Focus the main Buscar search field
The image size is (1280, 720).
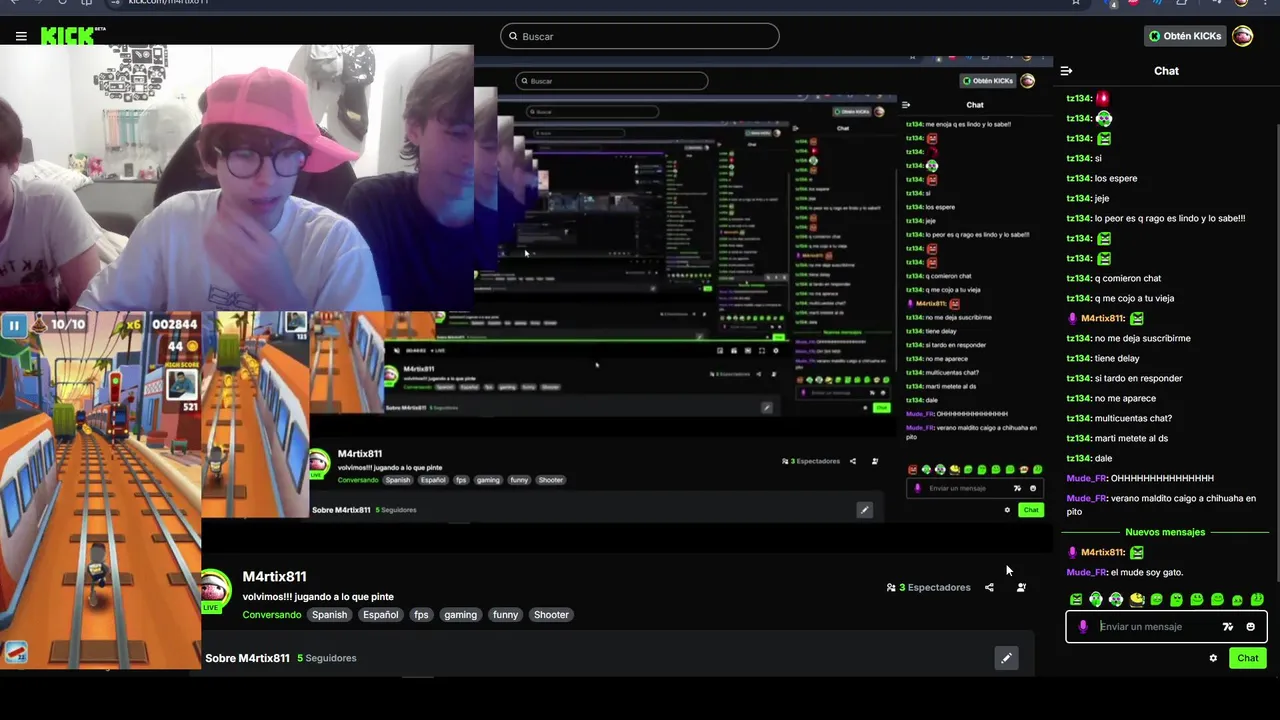pos(639,36)
